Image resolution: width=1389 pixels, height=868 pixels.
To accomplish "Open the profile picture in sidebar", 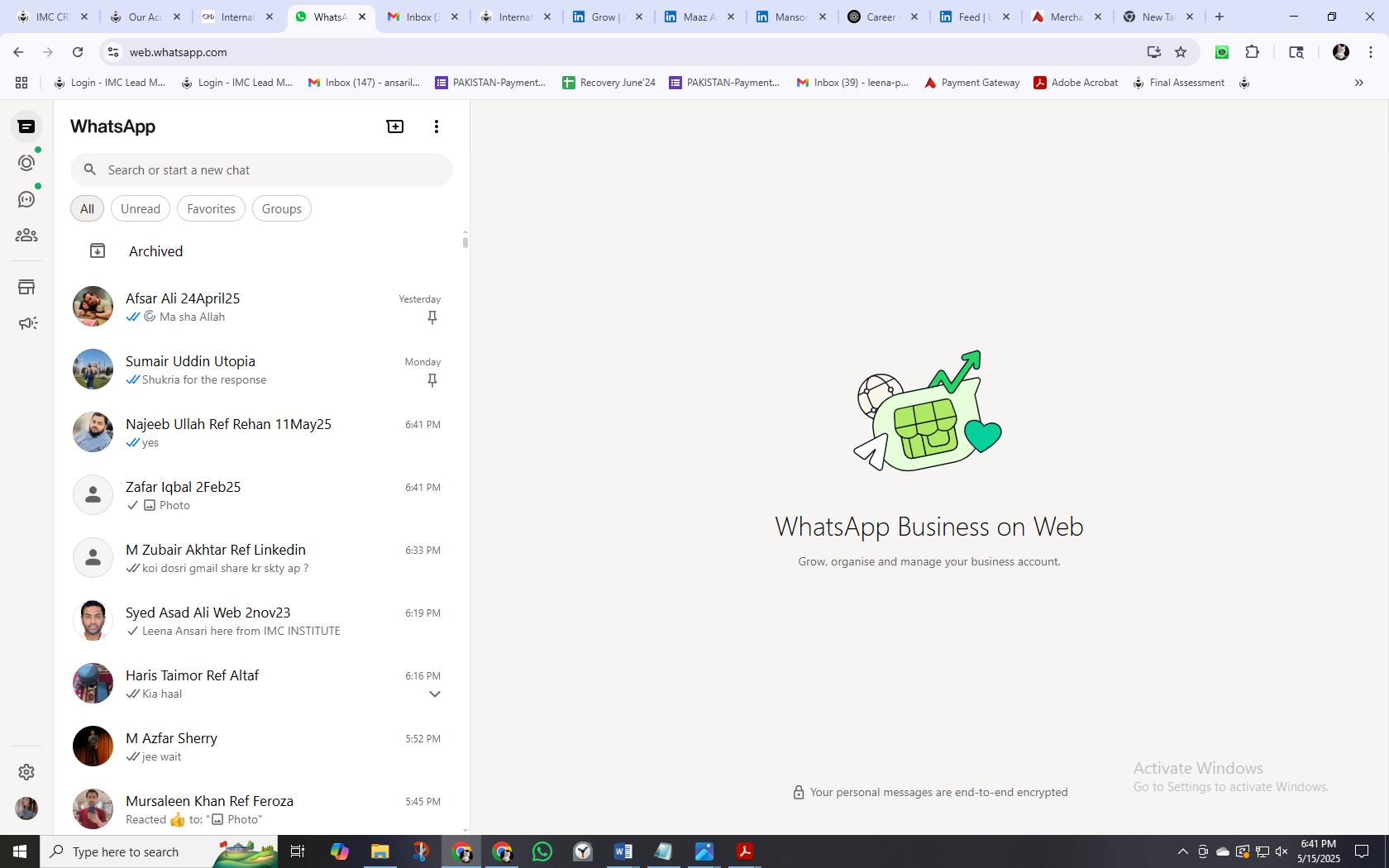I will [26, 808].
